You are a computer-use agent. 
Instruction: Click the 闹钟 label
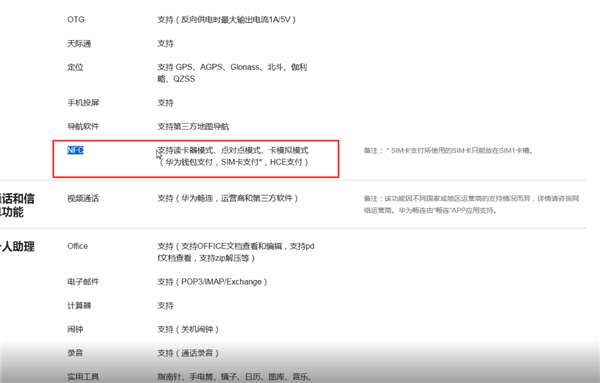tap(75, 329)
